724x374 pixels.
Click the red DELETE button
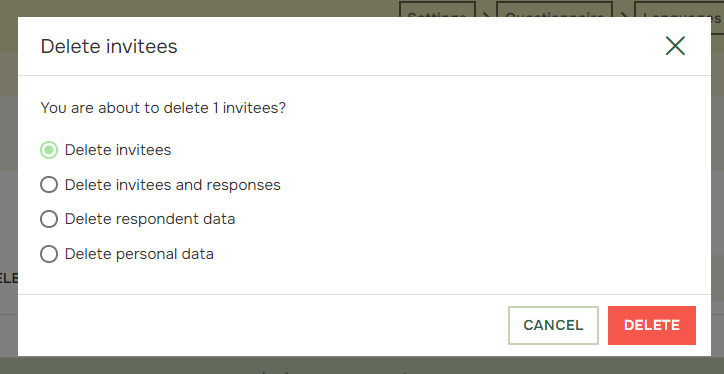pos(652,325)
